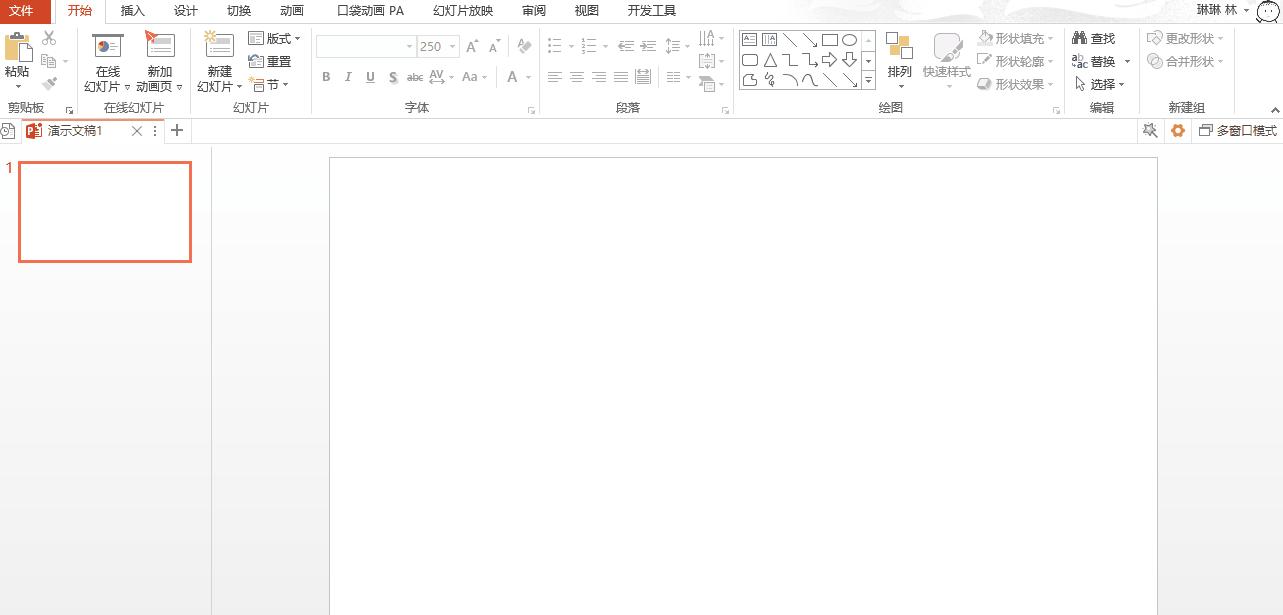This screenshot has width=1283, height=615.
Task: Open the font color picker
Action: pos(512,77)
